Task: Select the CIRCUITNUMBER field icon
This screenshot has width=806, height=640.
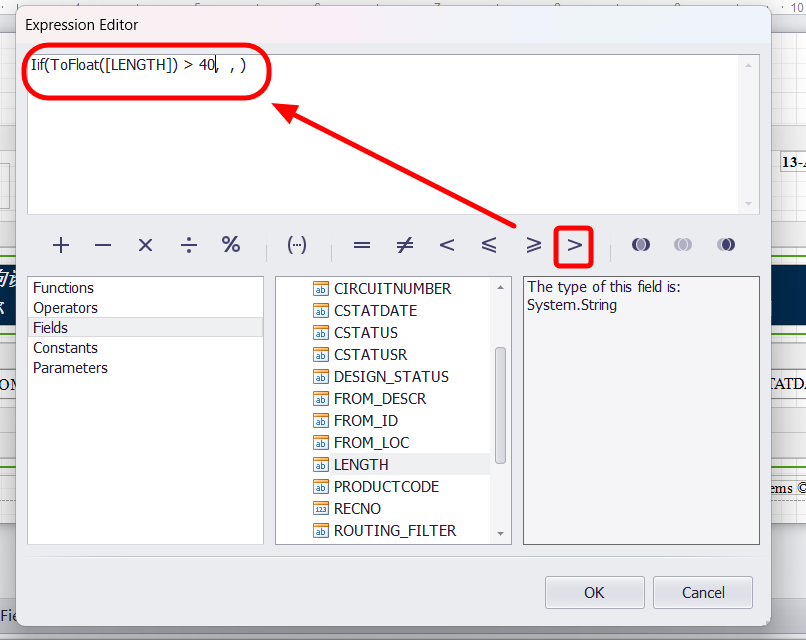Action: [x=321, y=289]
